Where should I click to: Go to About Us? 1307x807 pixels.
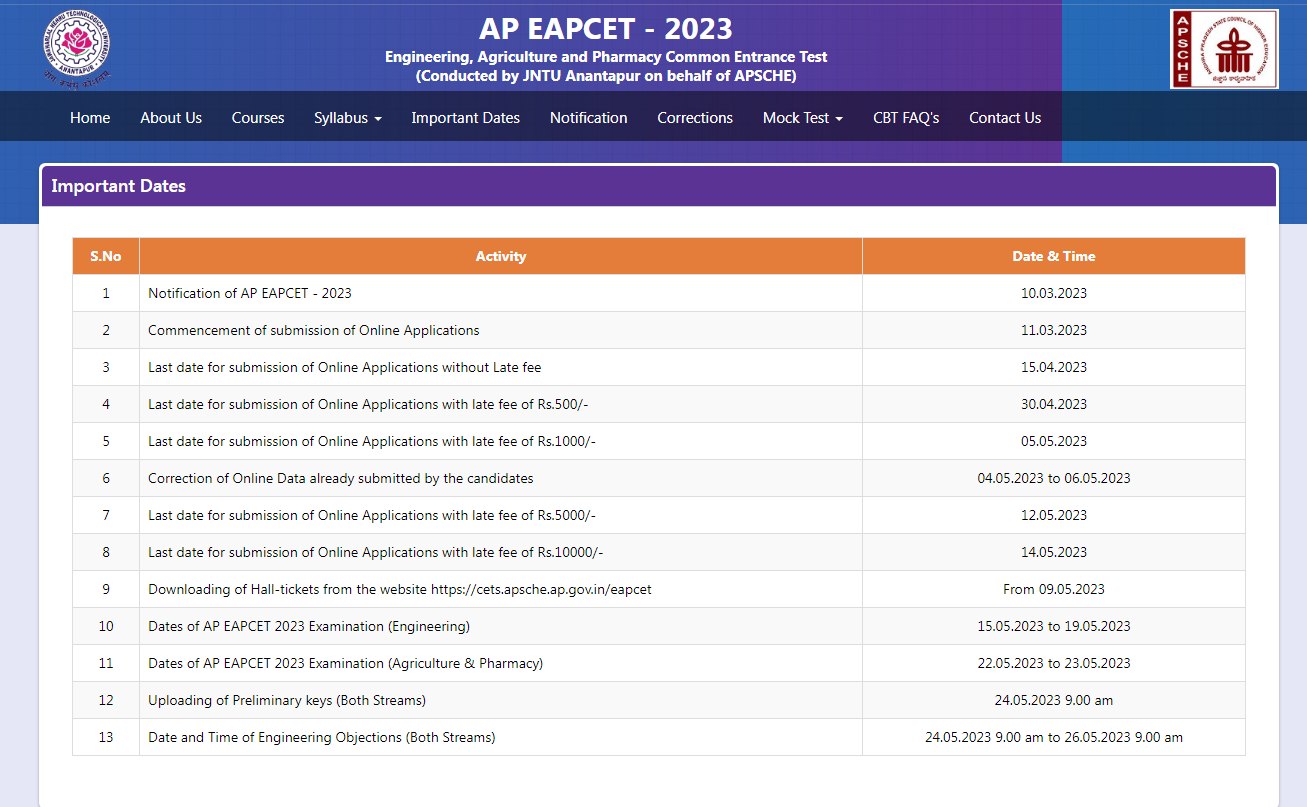(171, 117)
